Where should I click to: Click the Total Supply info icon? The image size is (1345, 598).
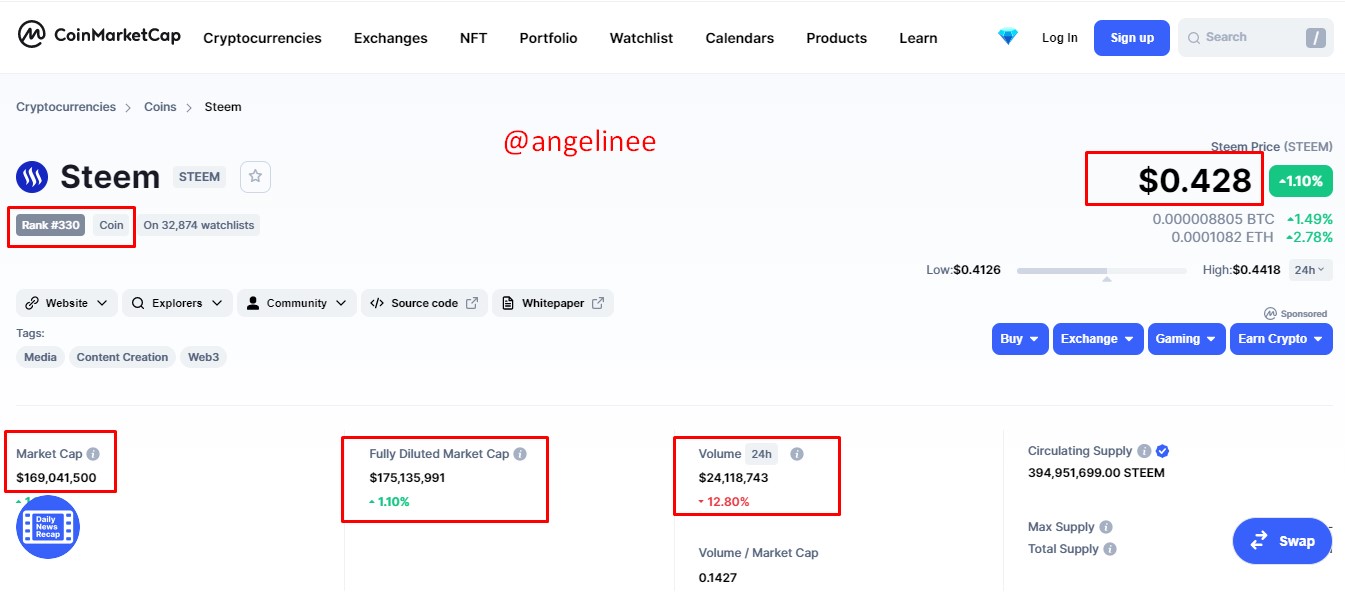click(1110, 549)
